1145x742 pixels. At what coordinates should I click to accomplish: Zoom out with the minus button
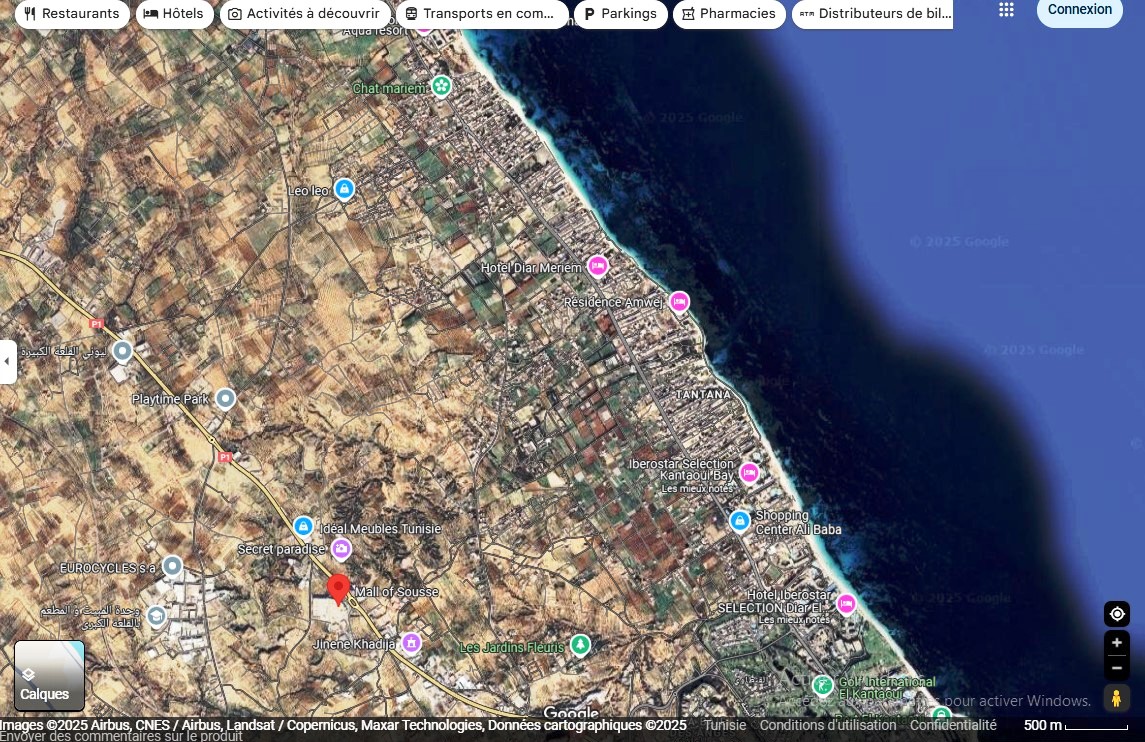point(1117,668)
